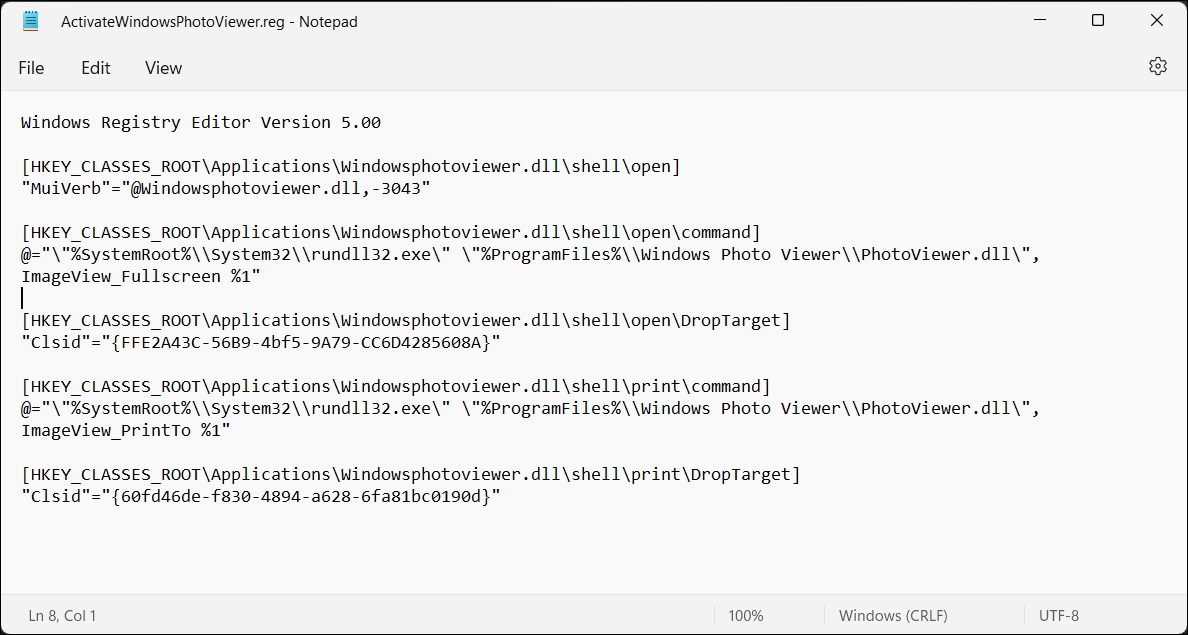Click Windows (CRLF) line ending indicator
The width and height of the screenshot is (1188, 635).
coord(893,616)
